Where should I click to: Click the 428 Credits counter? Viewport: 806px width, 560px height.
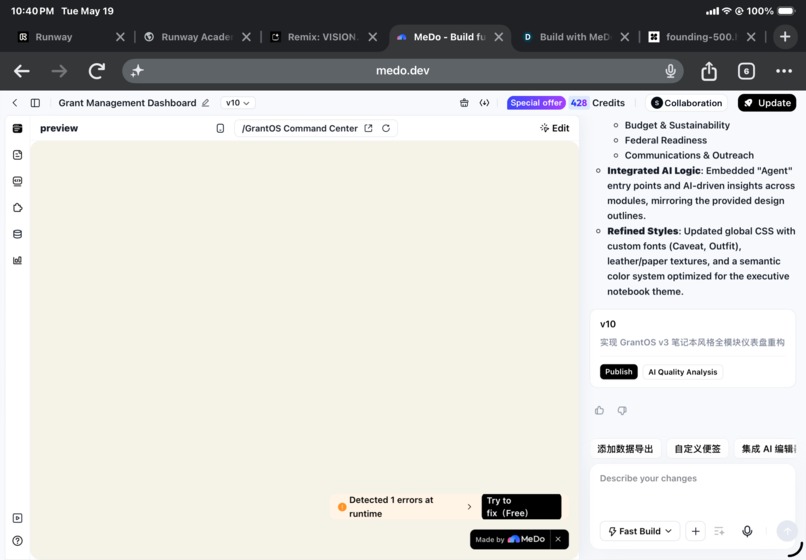pyautogui.click(x=597, y=103)
